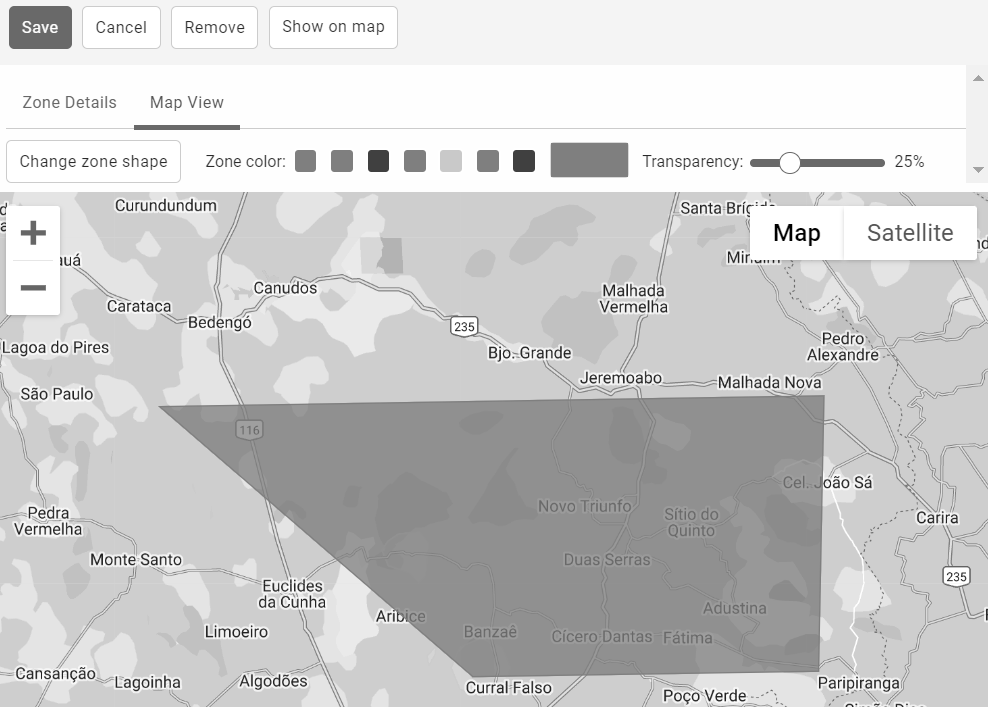Click the Pedra Vermelha map label

48,520
